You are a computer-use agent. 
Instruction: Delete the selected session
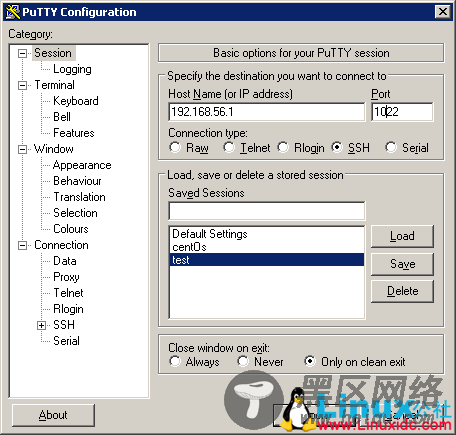(x=402, y=291)
